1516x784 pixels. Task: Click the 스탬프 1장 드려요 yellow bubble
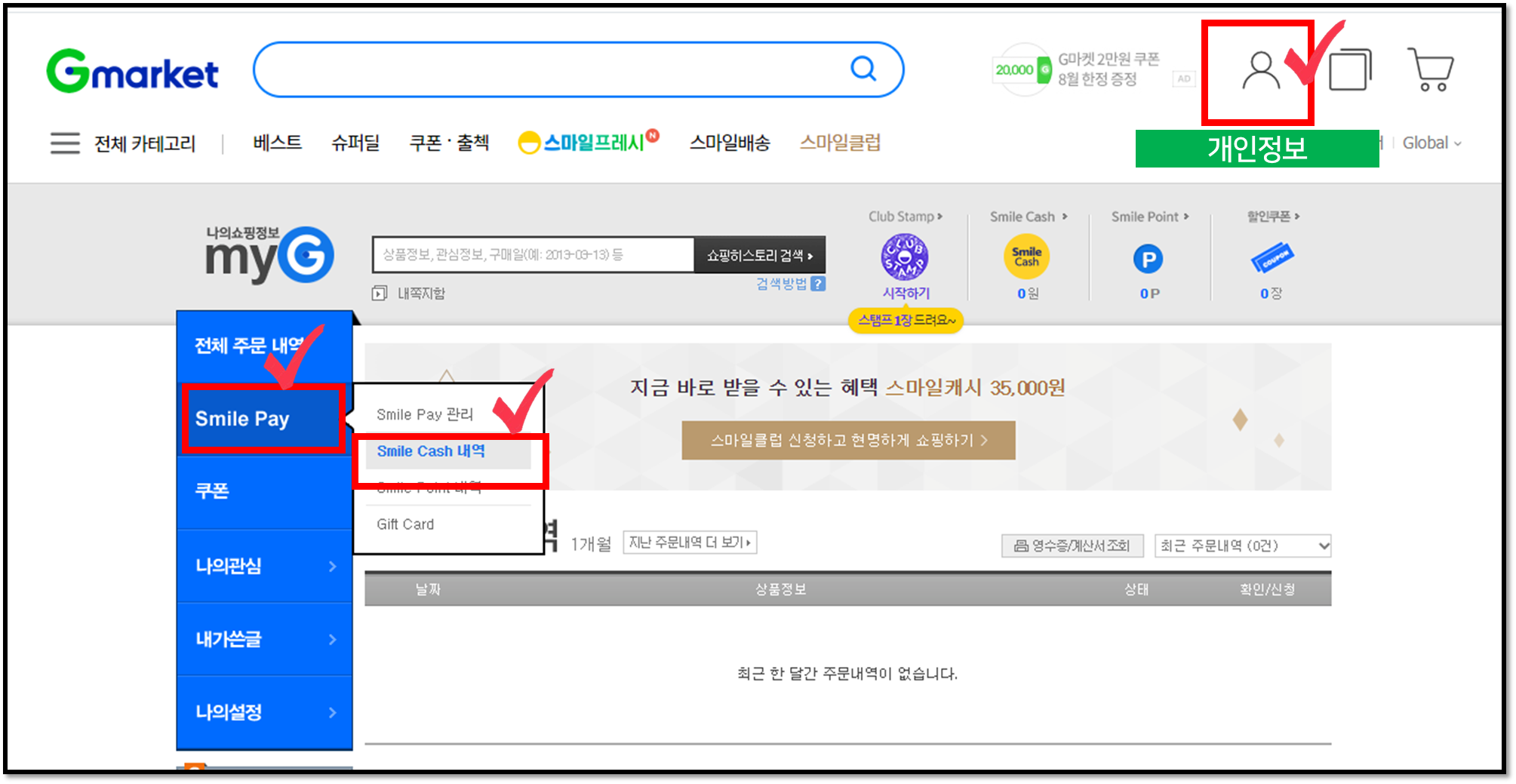point(906,321)
